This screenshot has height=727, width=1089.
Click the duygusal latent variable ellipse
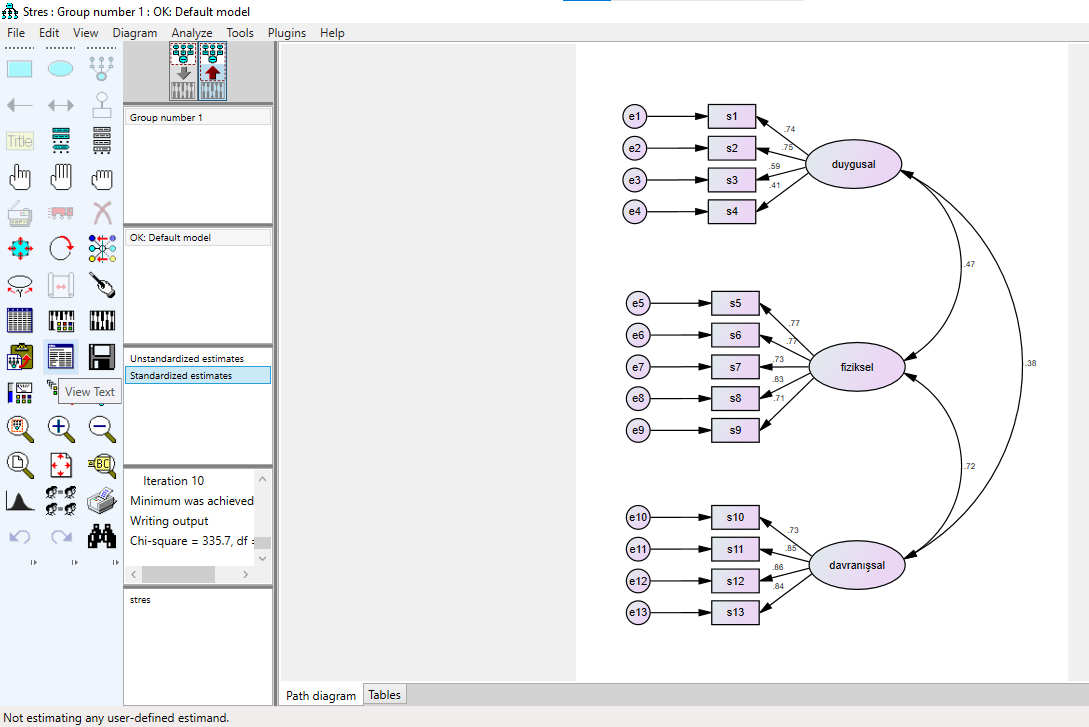(853, 165)
